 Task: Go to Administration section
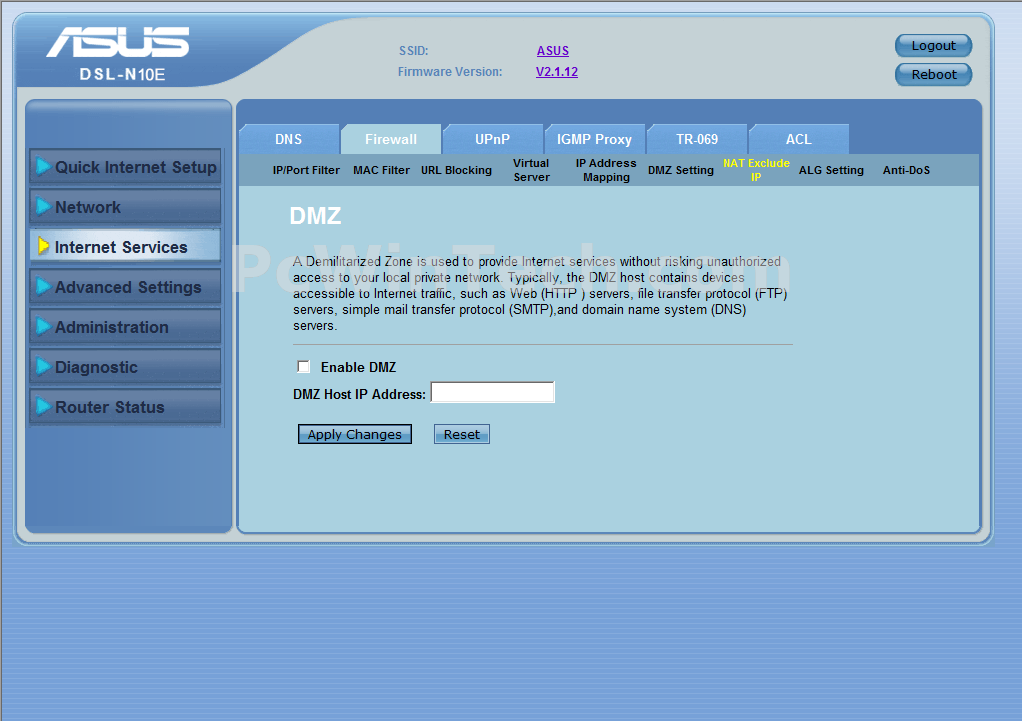coord(125,327)
